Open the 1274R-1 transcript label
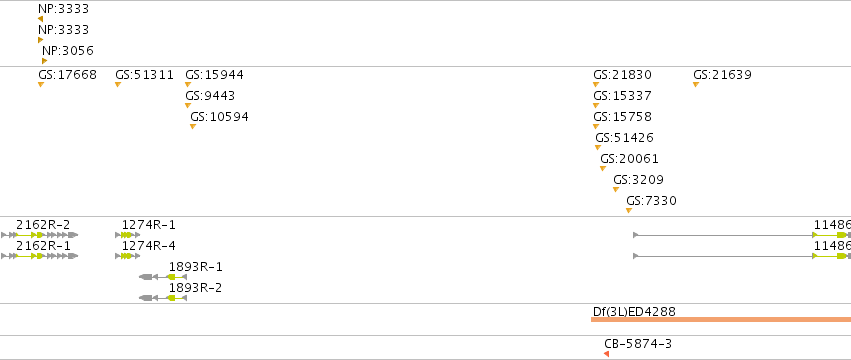This screenshot has width=851, height=360. tap(149, 225)
